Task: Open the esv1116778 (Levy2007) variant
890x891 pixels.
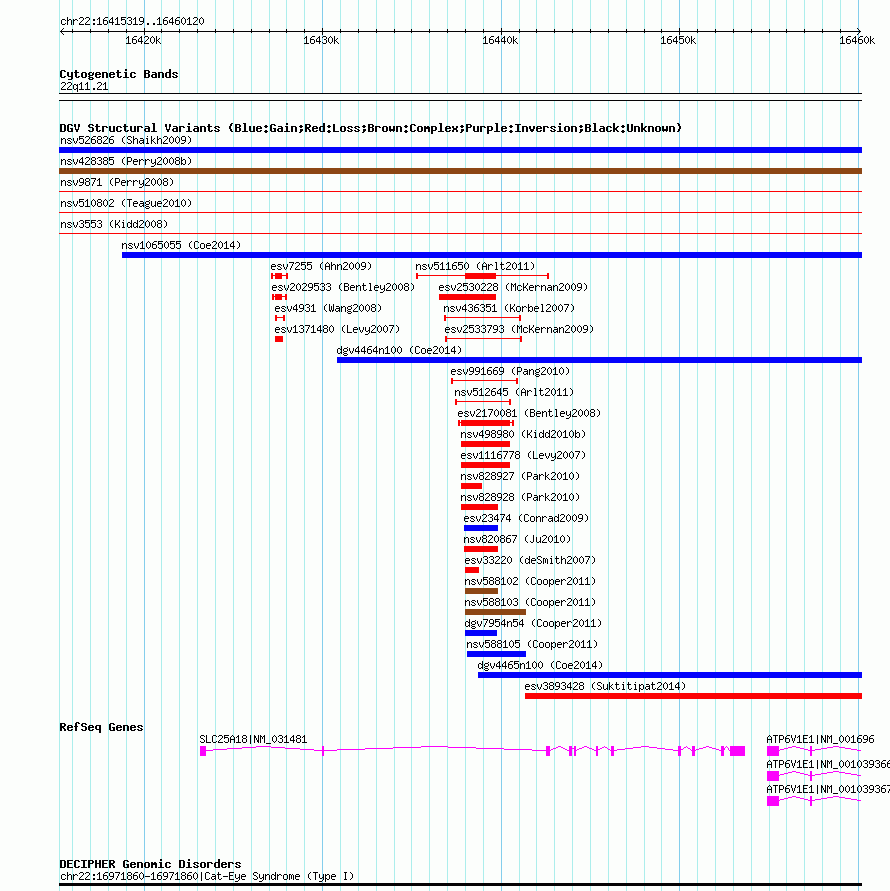Action: (x=523, y=456)
